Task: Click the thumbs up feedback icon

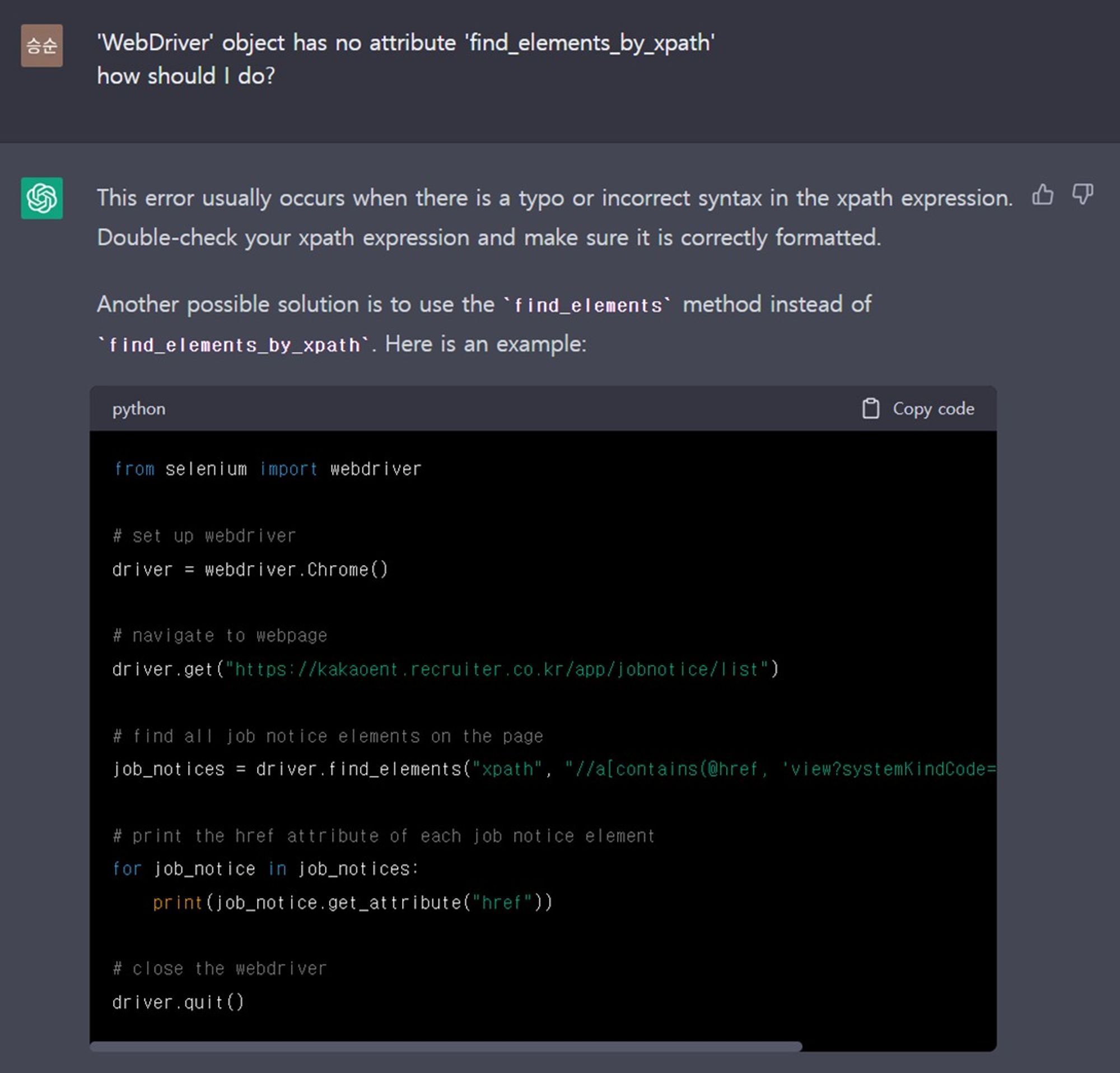Action: point(1042,195)
